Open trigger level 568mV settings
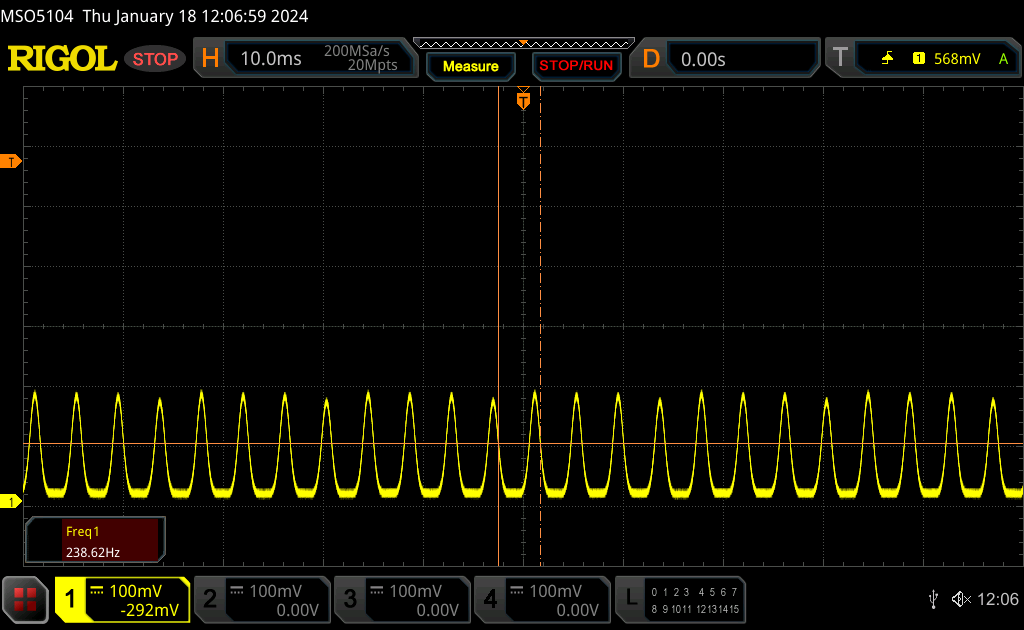 click(956, 59)
